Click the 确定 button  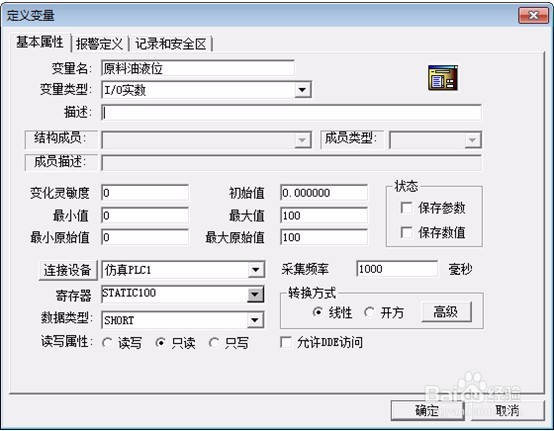(x=428, y=411)
